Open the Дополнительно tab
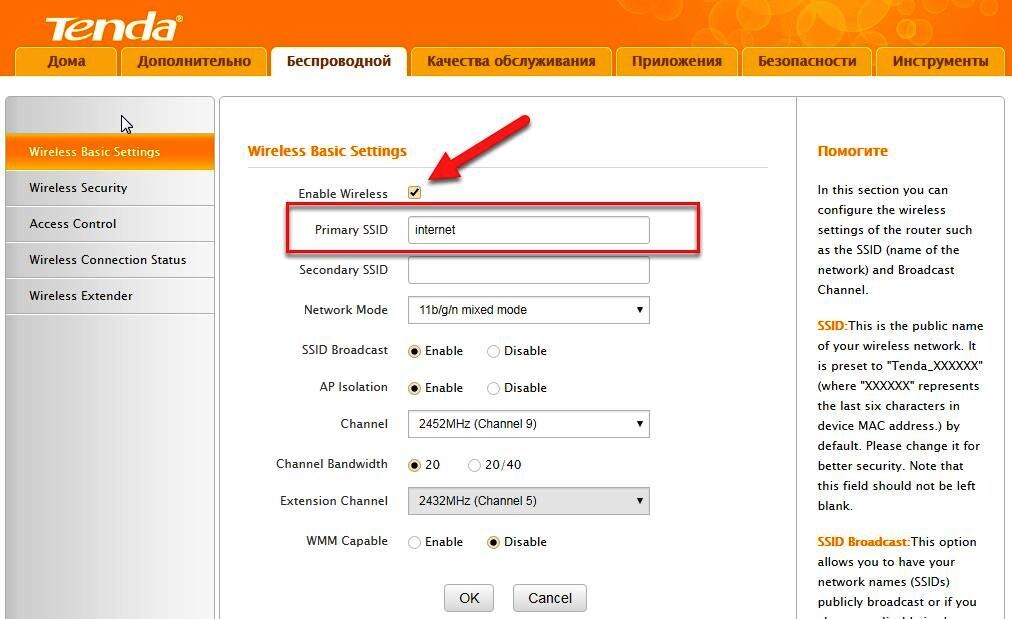1012x619 pixels. [x=194, y=61]
